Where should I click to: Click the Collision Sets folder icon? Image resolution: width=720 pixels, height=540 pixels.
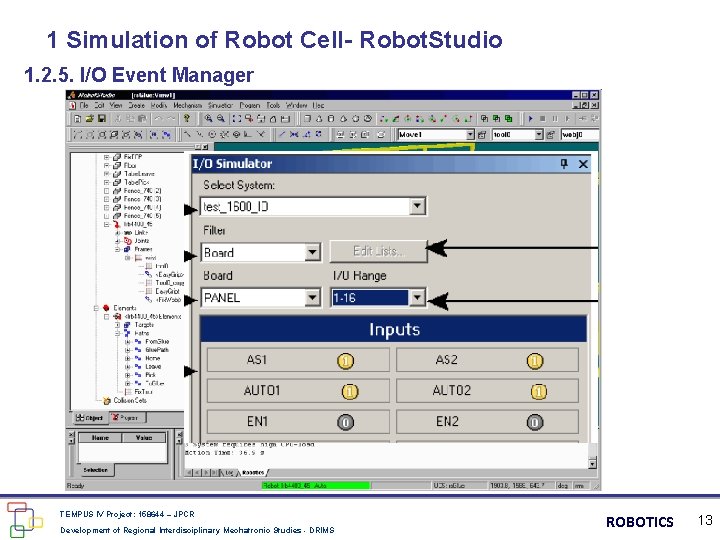click(x=107, y=400)
